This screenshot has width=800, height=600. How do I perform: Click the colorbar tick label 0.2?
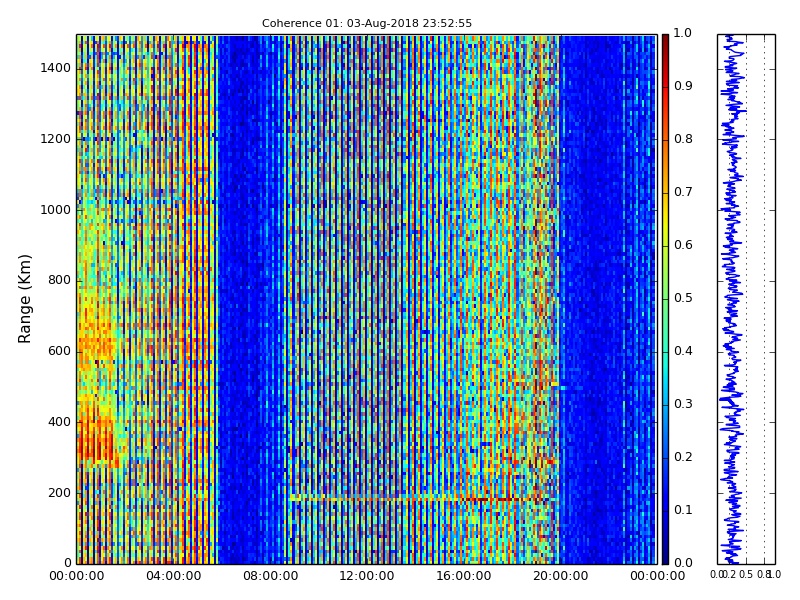coord(683,457)
